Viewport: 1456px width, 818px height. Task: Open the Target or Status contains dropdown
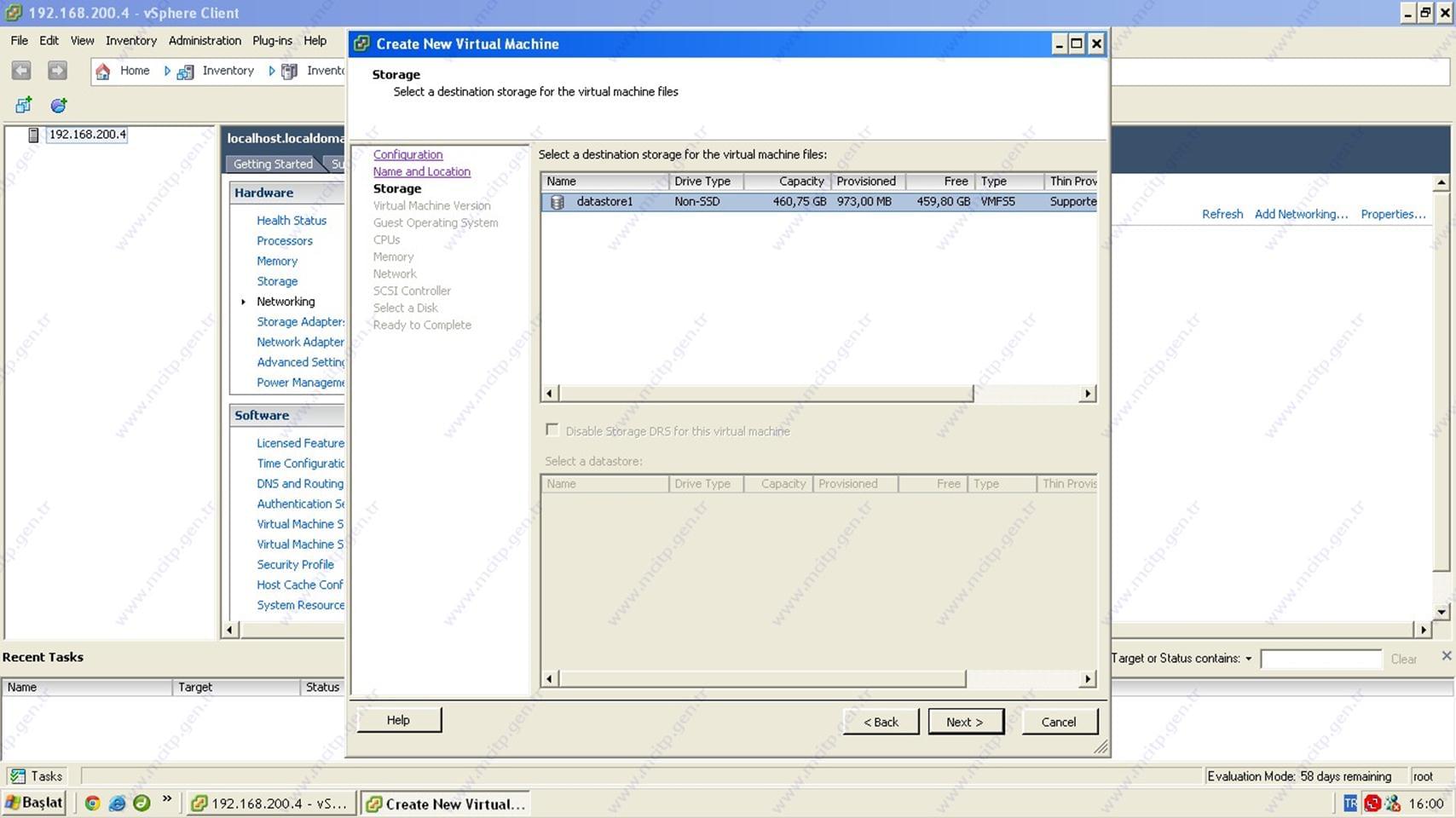1249,659
